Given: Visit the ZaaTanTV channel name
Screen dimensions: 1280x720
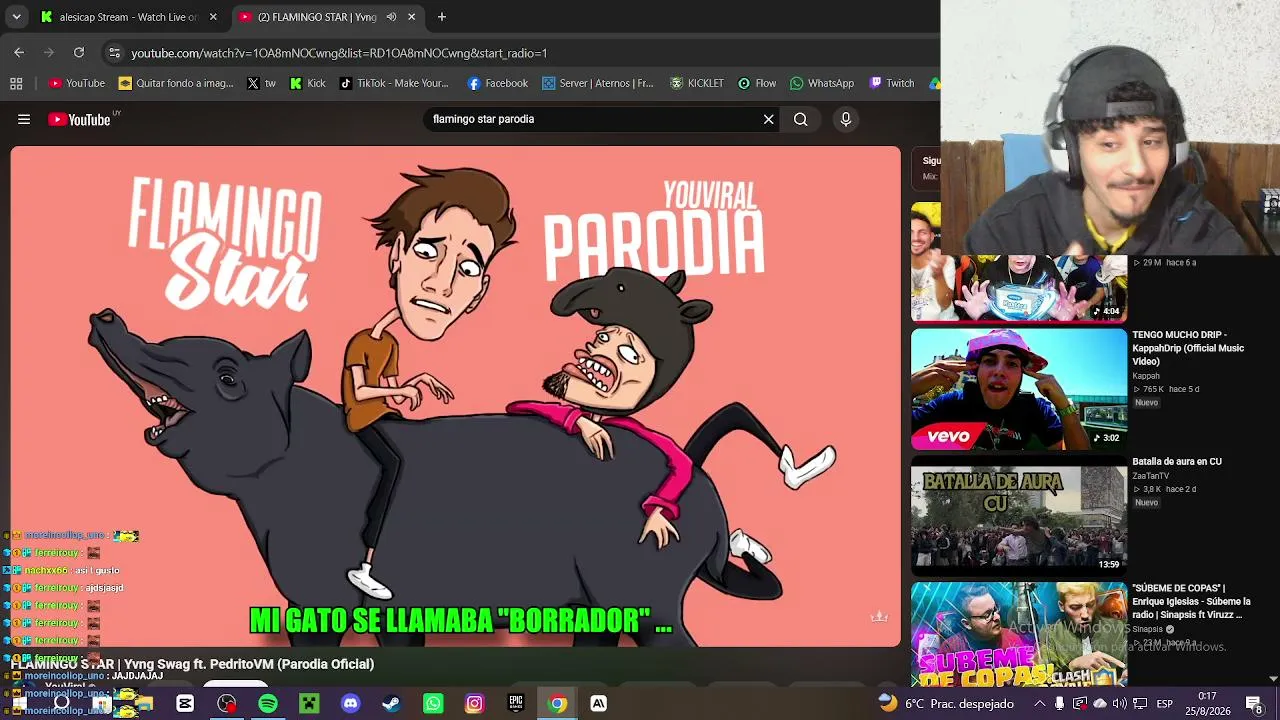Looking at the screenshot, I should pos(1151,476).
